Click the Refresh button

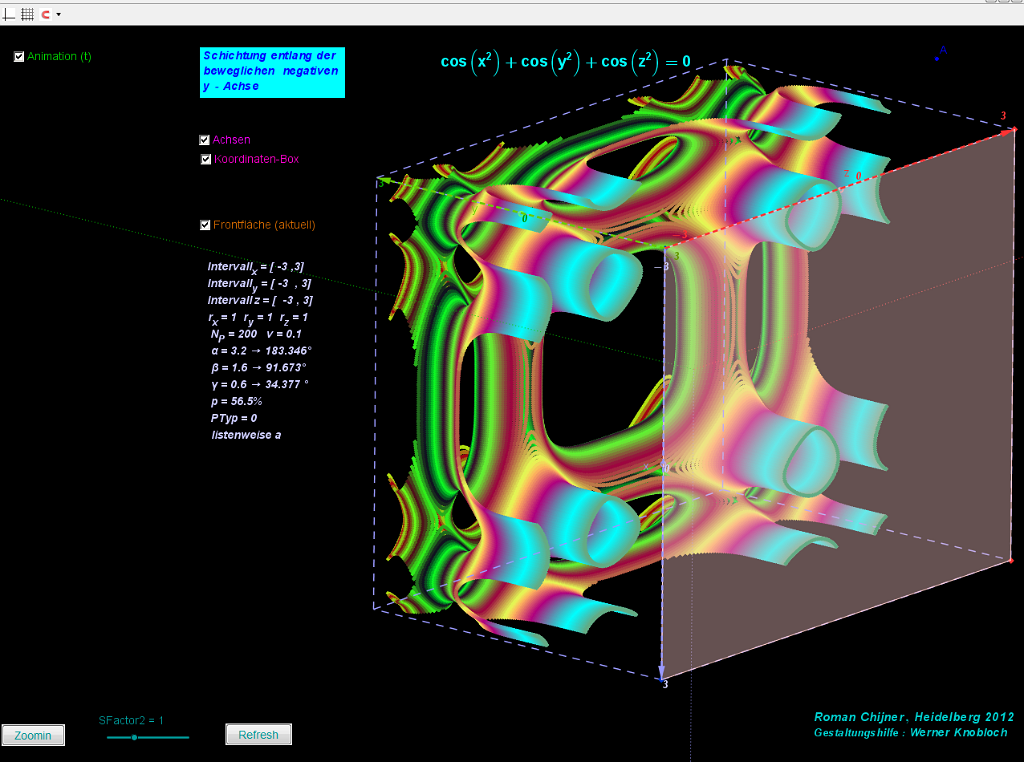[258, 735]
